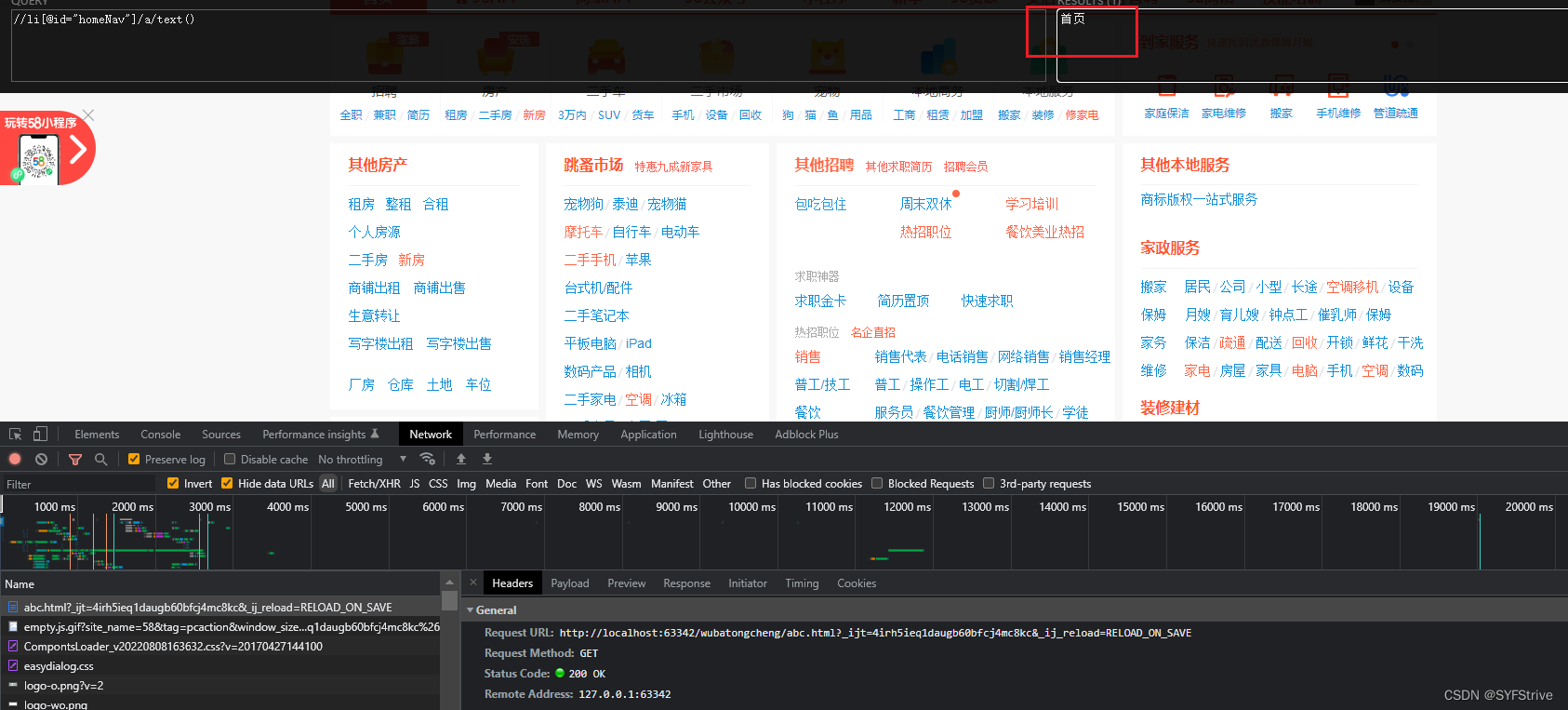1568x710 pixels.
Task: Open the 跳蚤市场 heading link
Action: point(593,165)
